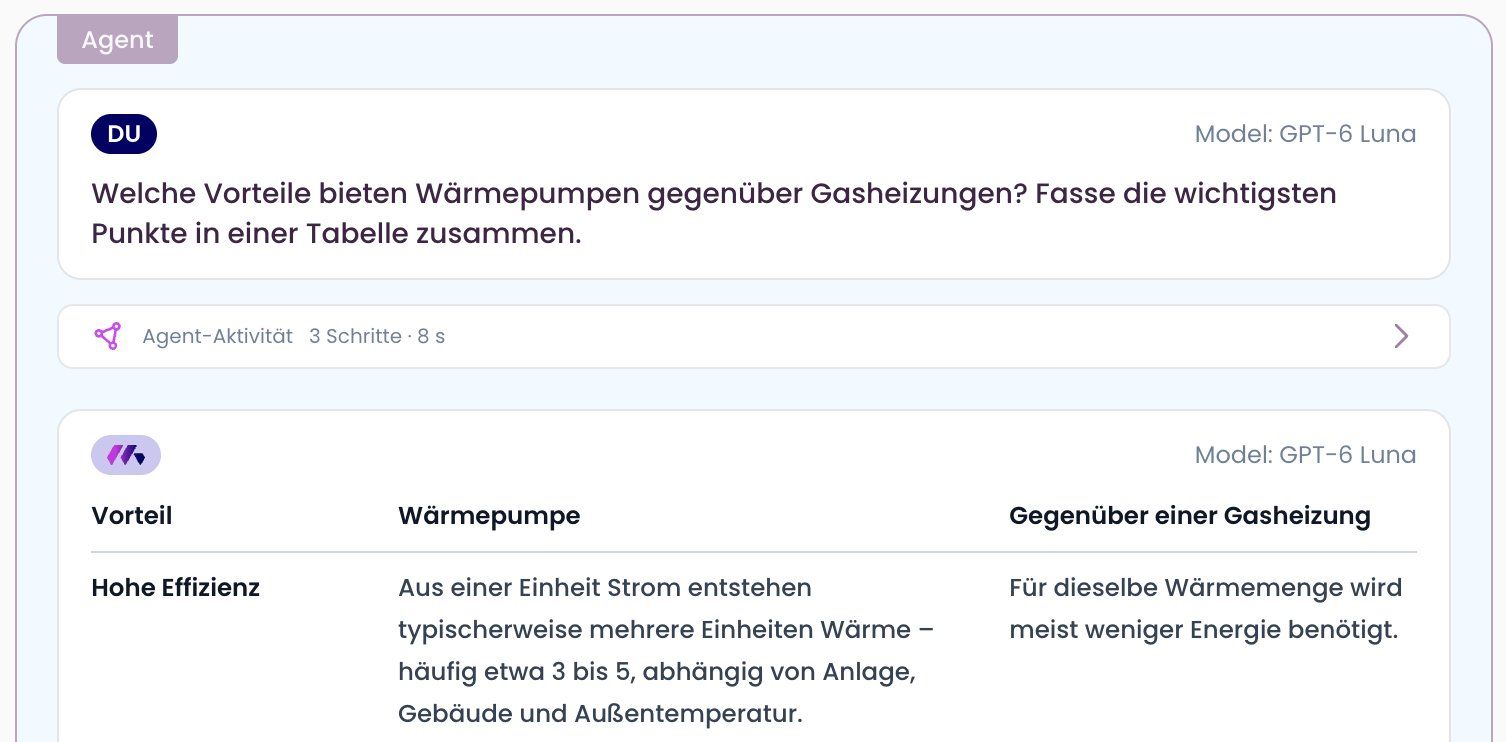Click the '3 Schritte · 8 s' text
The height and width of the screenshot is (742, 1506).
[377, 336]
